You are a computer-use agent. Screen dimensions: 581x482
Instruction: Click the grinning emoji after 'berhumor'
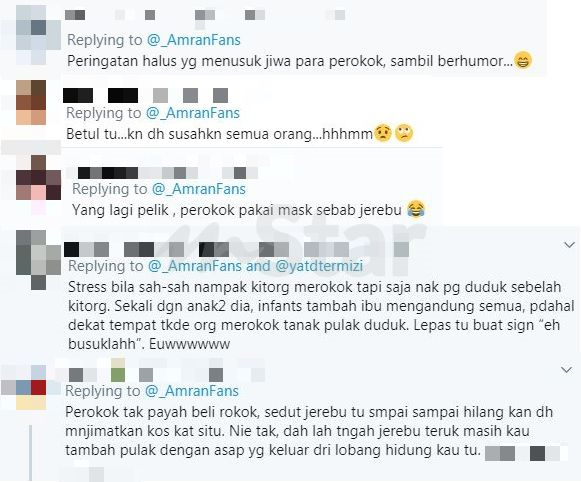[523, 60]
